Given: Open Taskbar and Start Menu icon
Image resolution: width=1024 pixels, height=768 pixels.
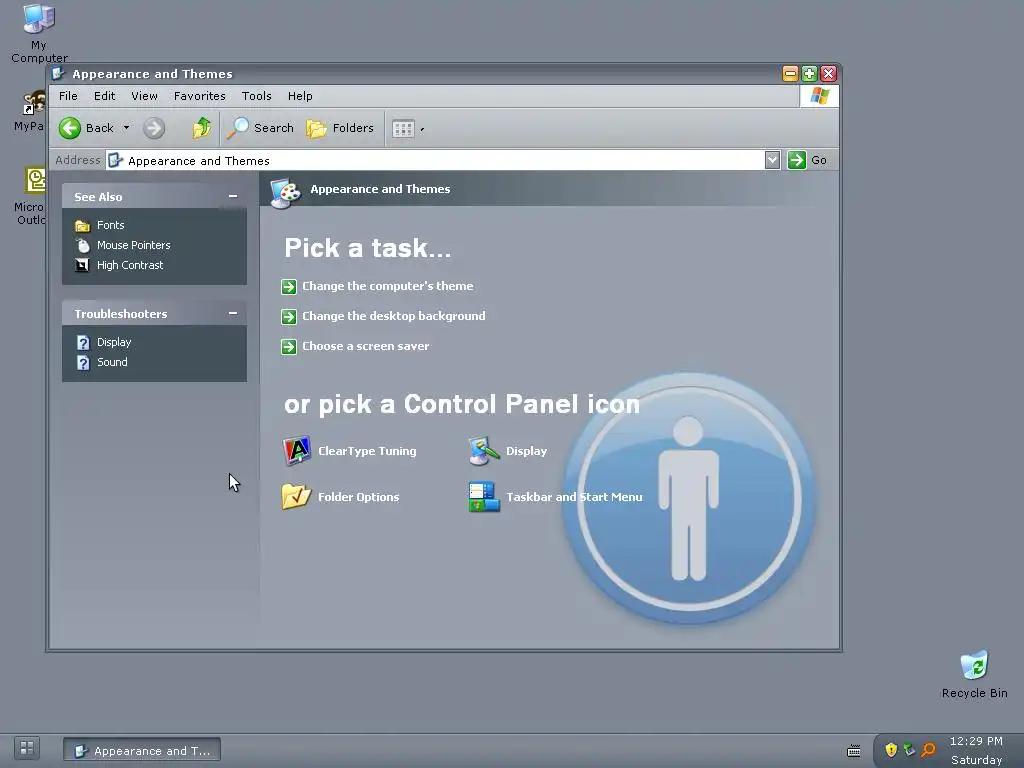Looking at the screenshot, I should tap(484, 497).
